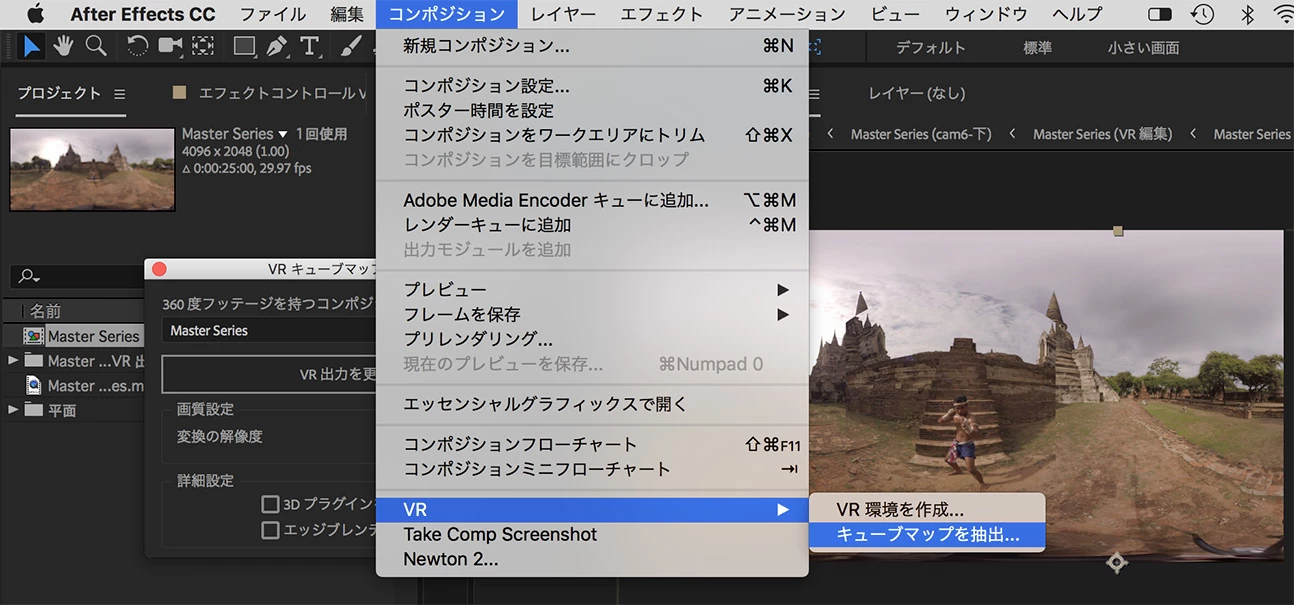
Task: Click the Master Series composition icon in project list
Action: 33,337
